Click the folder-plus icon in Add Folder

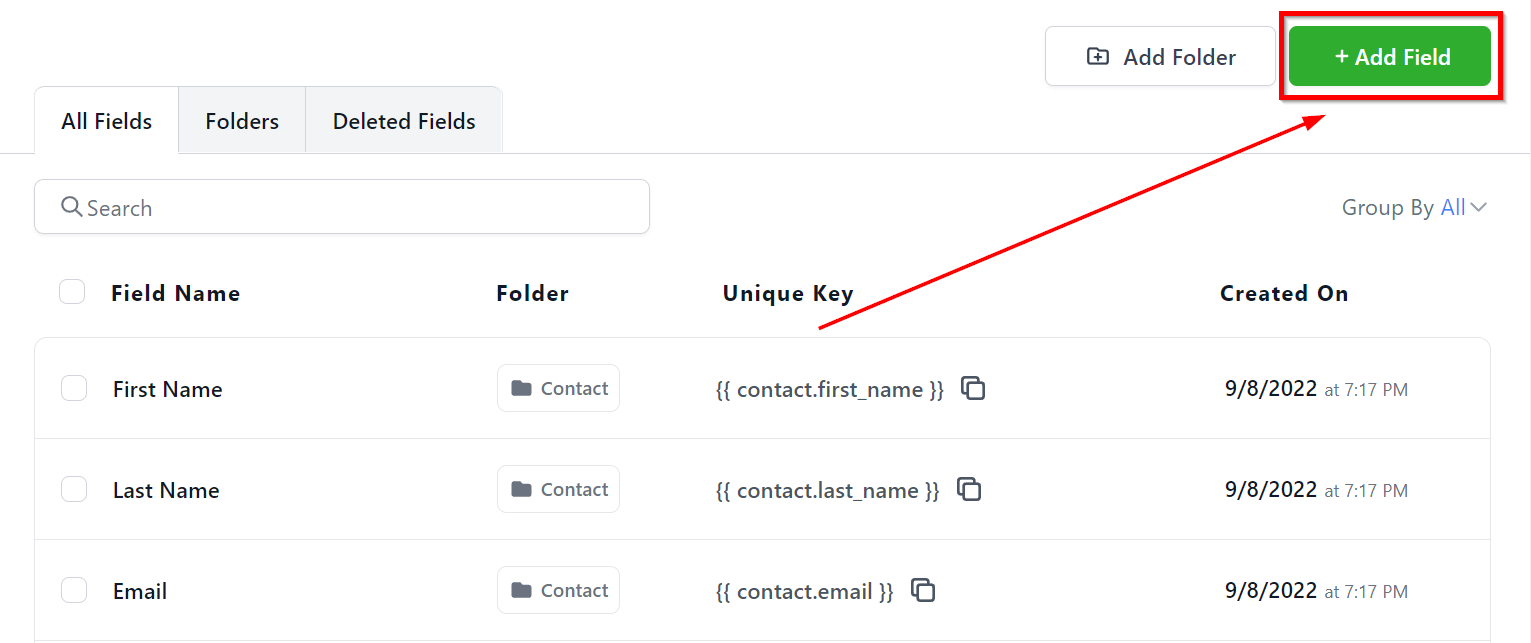pyautogui.click(x=1098, y=57)
